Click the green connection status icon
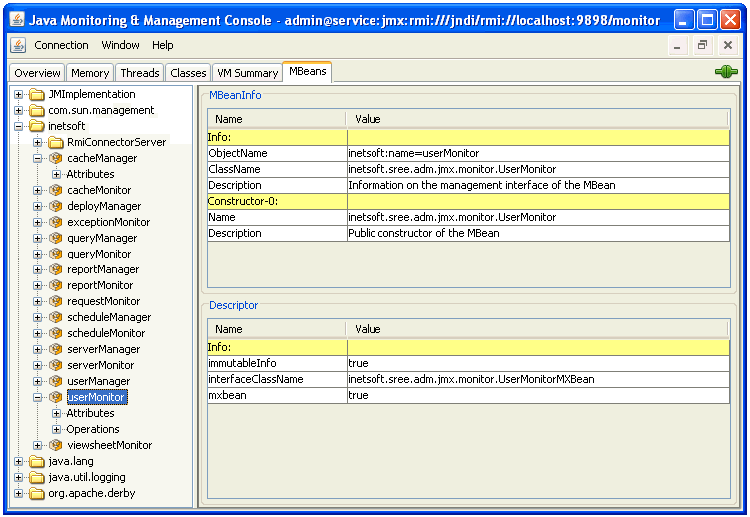 point(726,72)
